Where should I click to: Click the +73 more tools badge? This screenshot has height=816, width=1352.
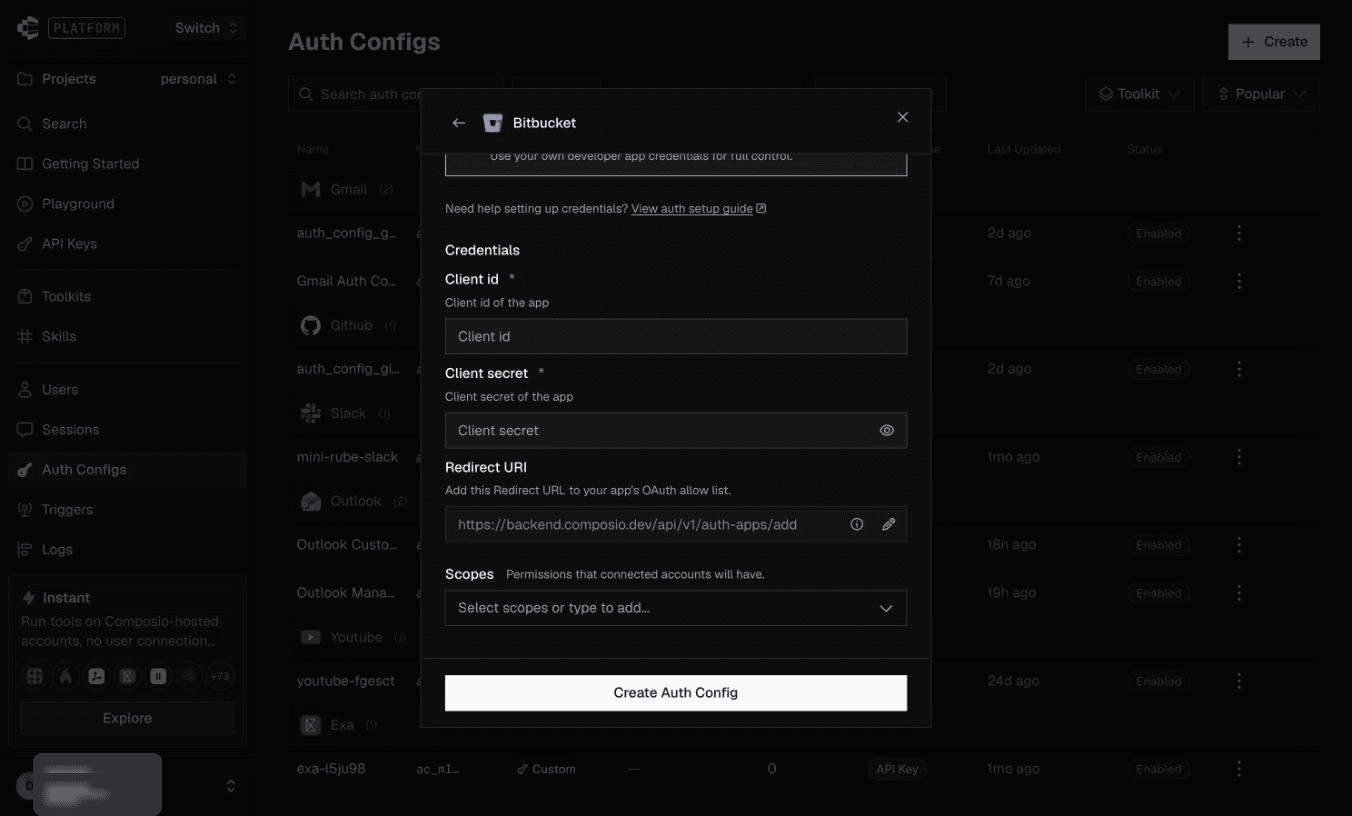pyautogui.click(x=220, y=677)
